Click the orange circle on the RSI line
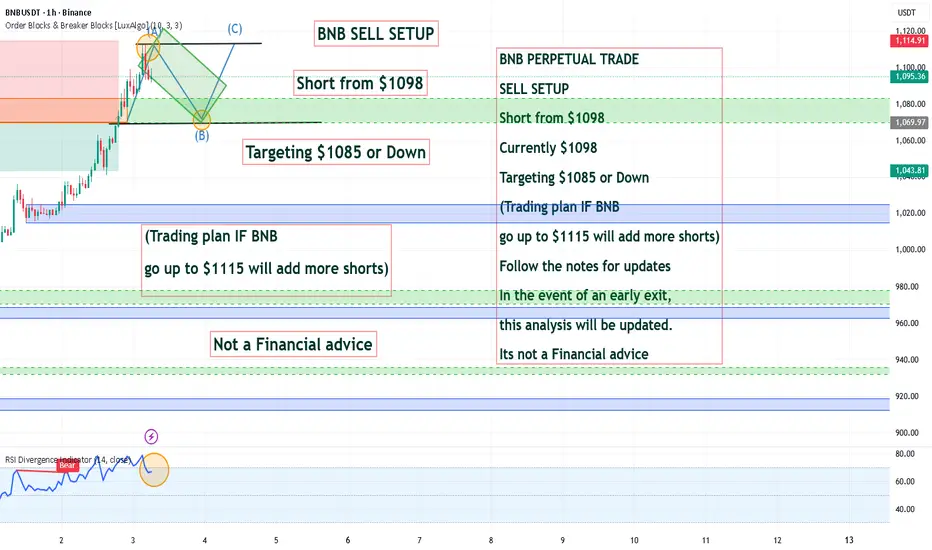Image resolution: width=932 pixels, height=550 pixels. coord(153,470)
